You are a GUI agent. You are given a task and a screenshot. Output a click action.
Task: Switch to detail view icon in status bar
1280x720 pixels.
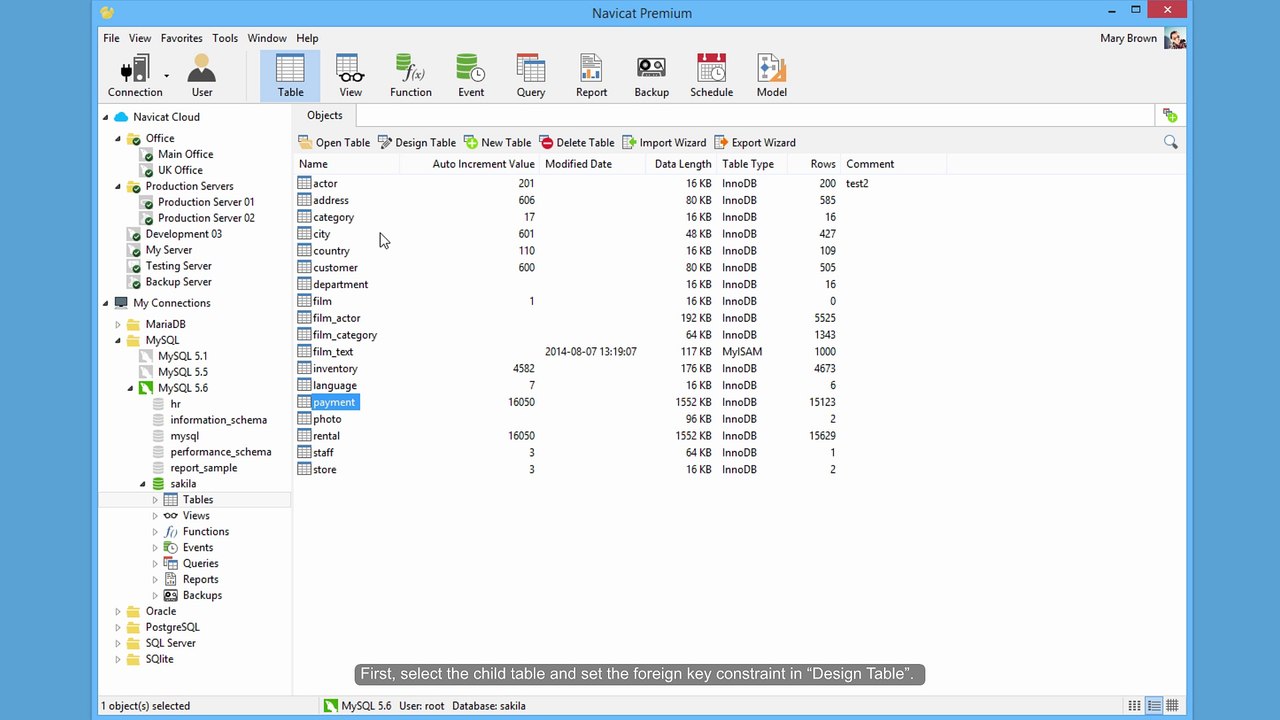tap(1153, 706)
